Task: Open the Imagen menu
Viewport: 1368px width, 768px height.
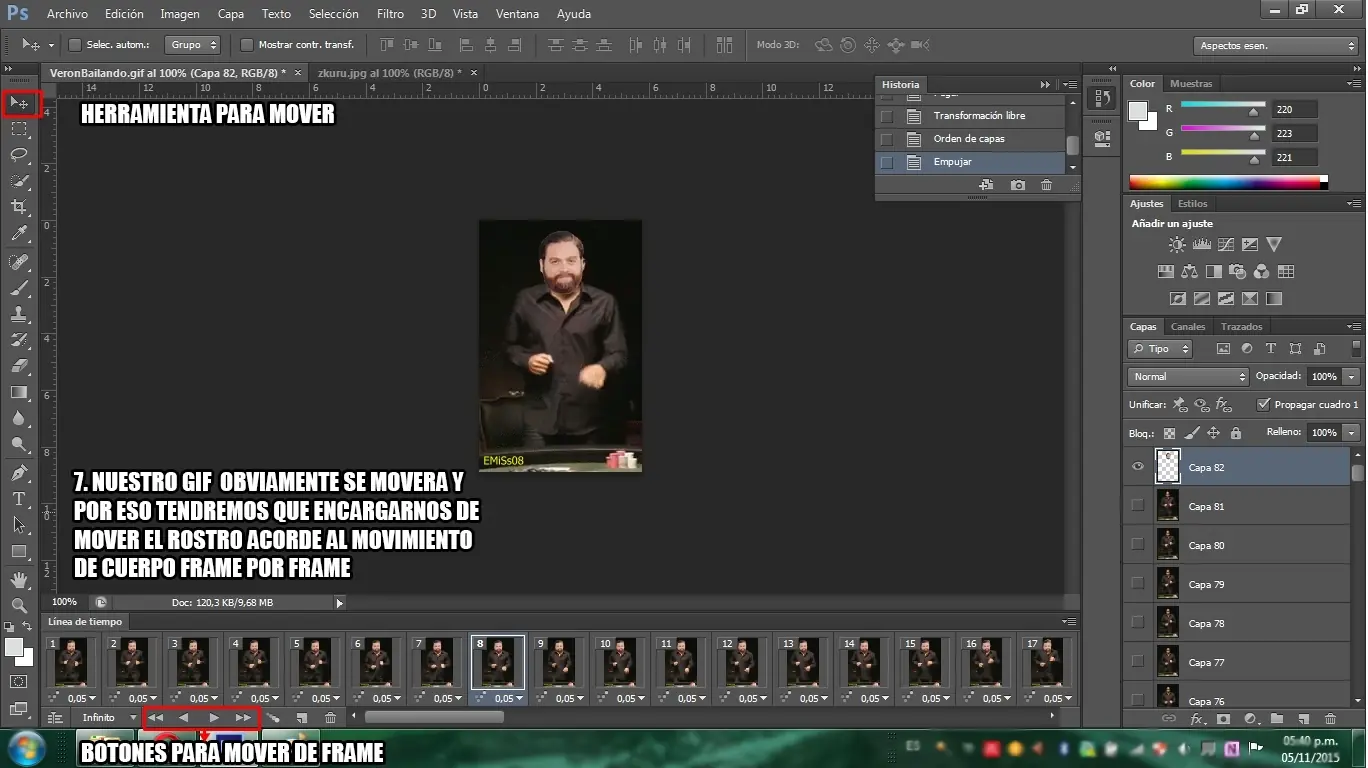Action: [180, 14]
